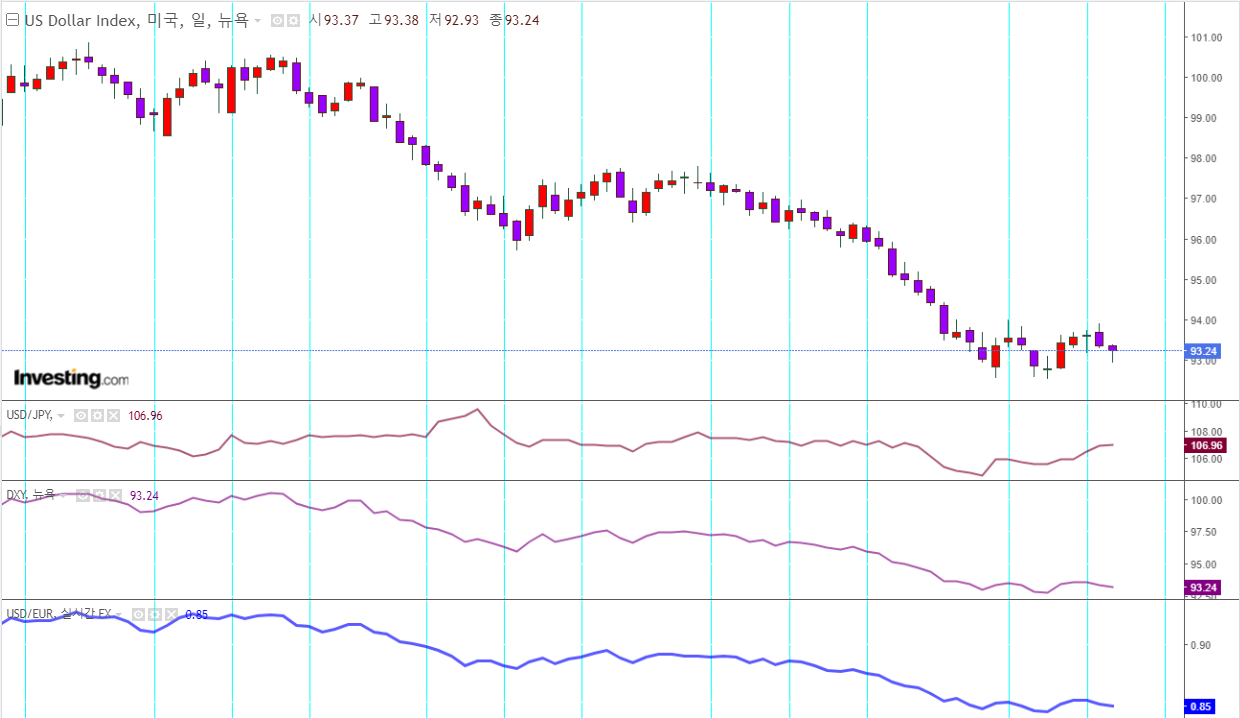Click the 106.96 price axis tag
The height and width of the screenshot is (718, 1240).
click(x=1204, y=445)
